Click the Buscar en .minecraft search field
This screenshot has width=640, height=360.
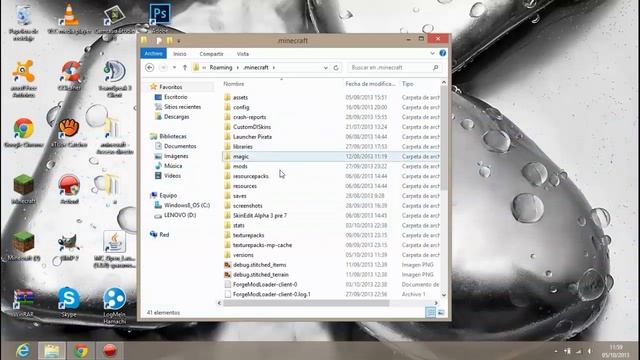(395, 68)
